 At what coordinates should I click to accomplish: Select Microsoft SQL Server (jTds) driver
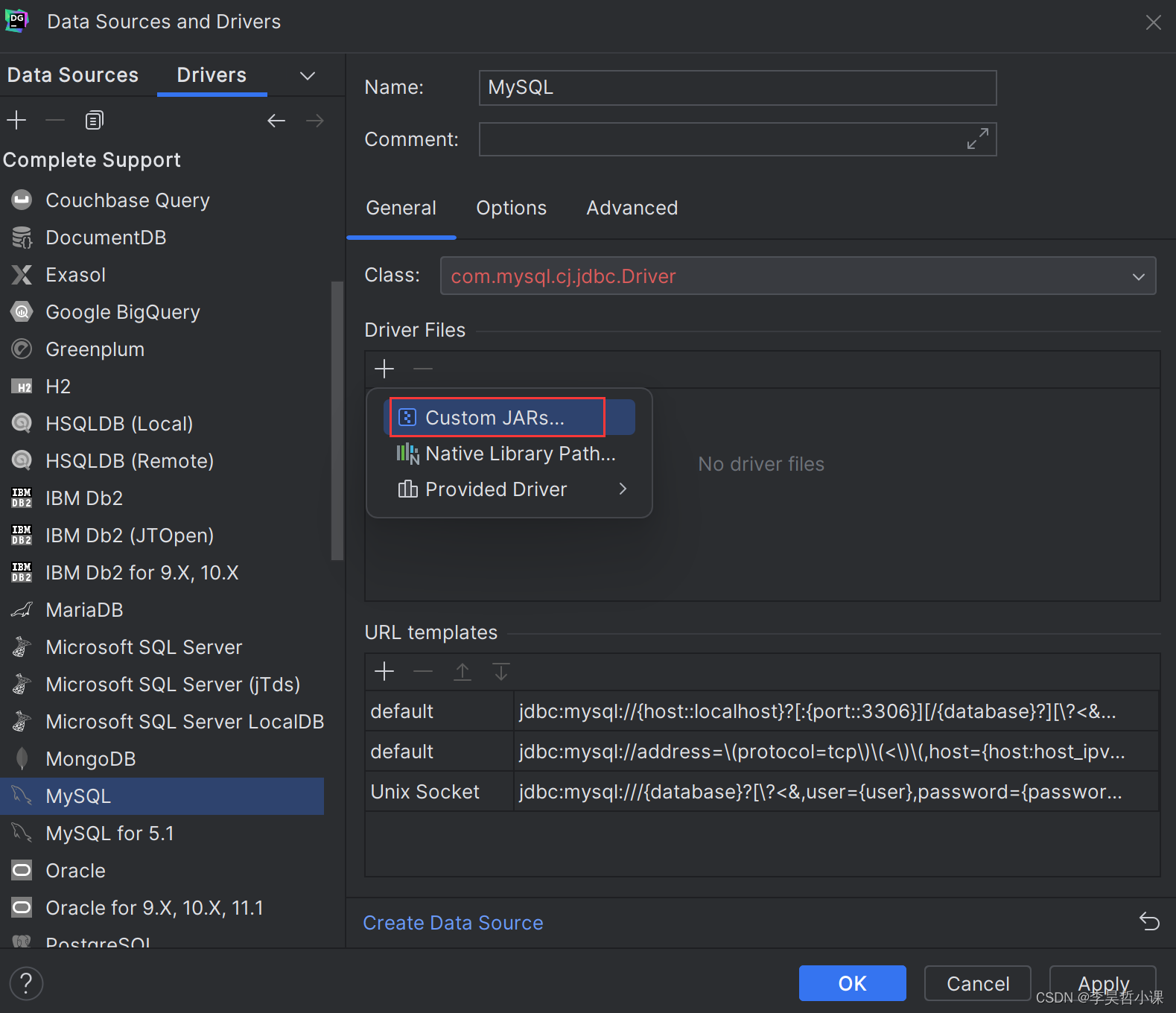[x=162, y=685]
